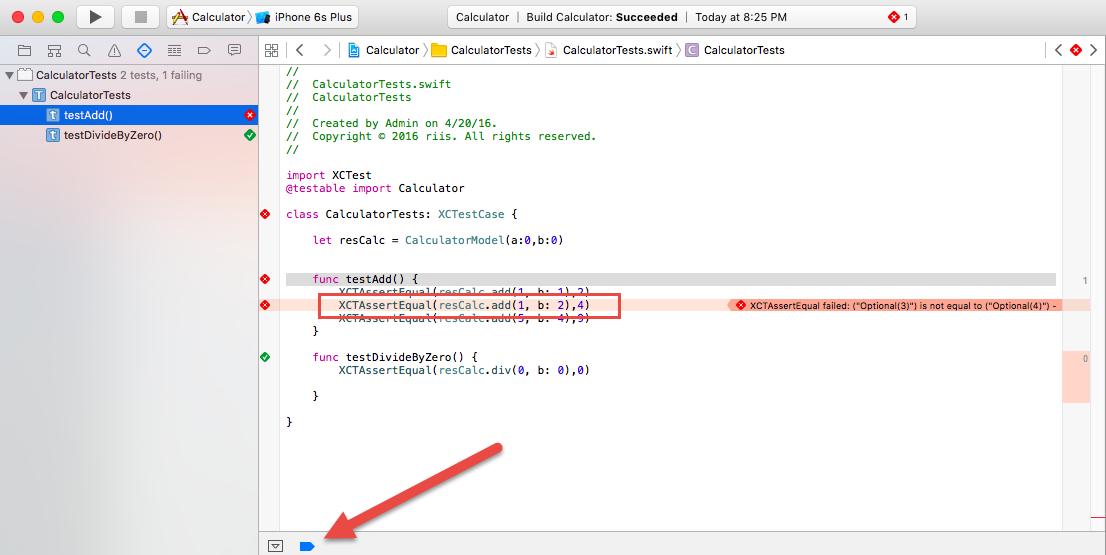This screenshot has width=1106, height=555.
Task: Open the Symbol navigator icon
Action: coord(54,50)
